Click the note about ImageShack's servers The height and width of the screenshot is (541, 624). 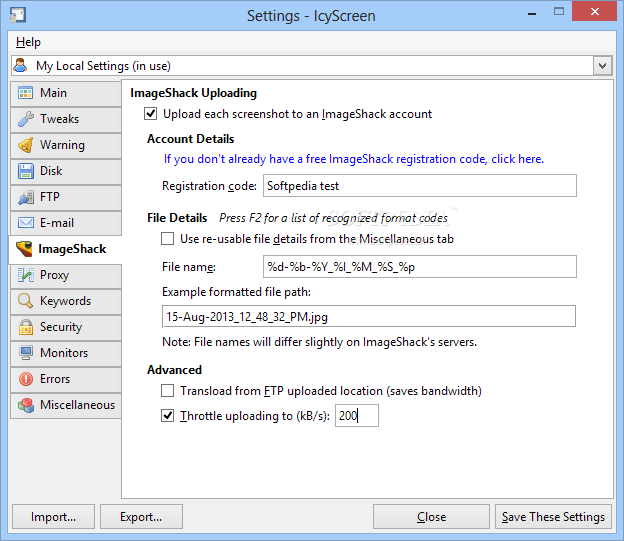tap(320, 342)
